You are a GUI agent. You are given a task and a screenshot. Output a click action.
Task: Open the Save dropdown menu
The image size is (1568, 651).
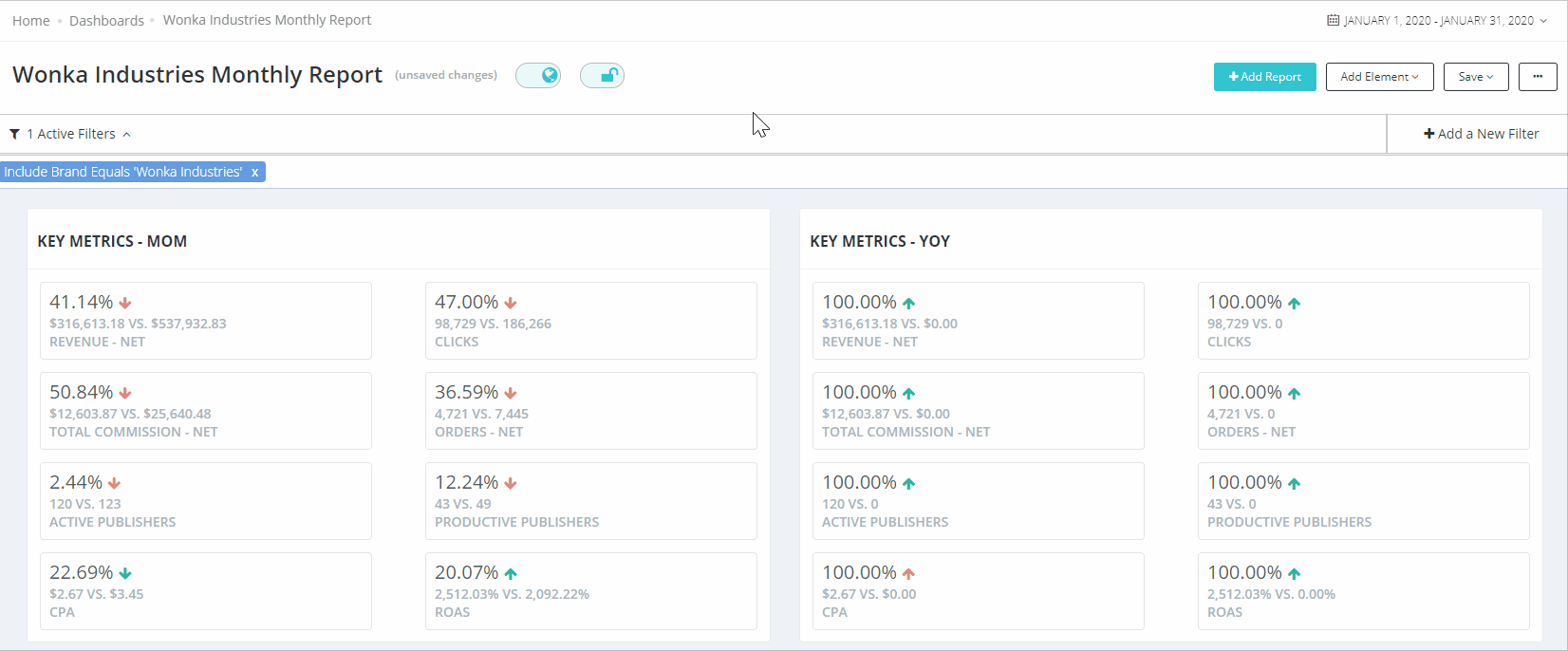[1476, 77]
